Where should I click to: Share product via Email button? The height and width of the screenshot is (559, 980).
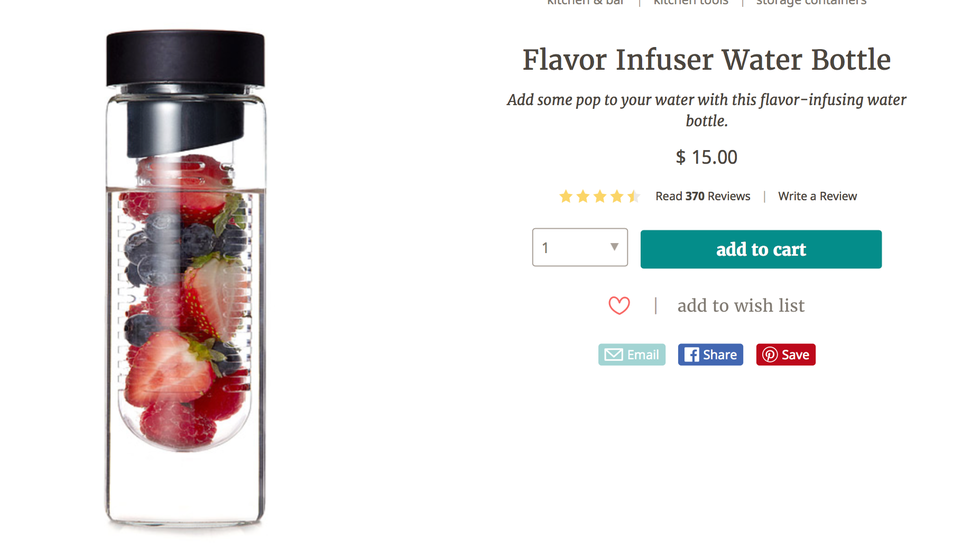[x=632, y=355]
